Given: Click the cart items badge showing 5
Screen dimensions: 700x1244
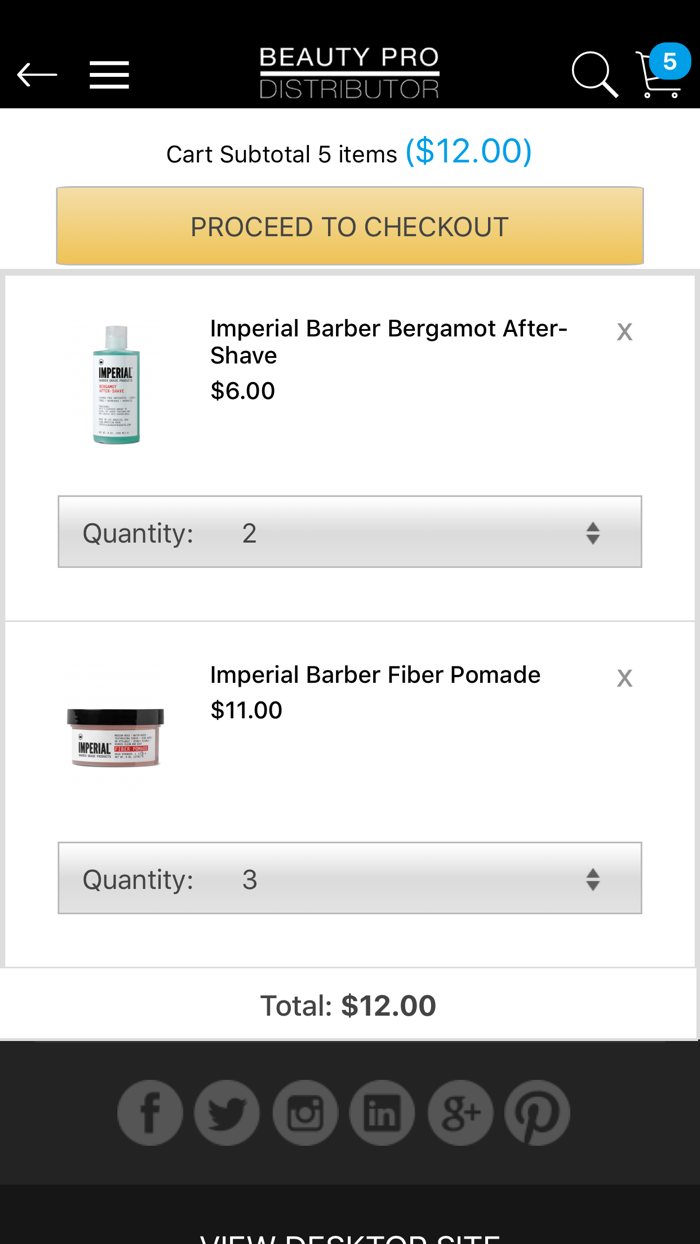Looking at the screenshot, I should coord(668,62).
